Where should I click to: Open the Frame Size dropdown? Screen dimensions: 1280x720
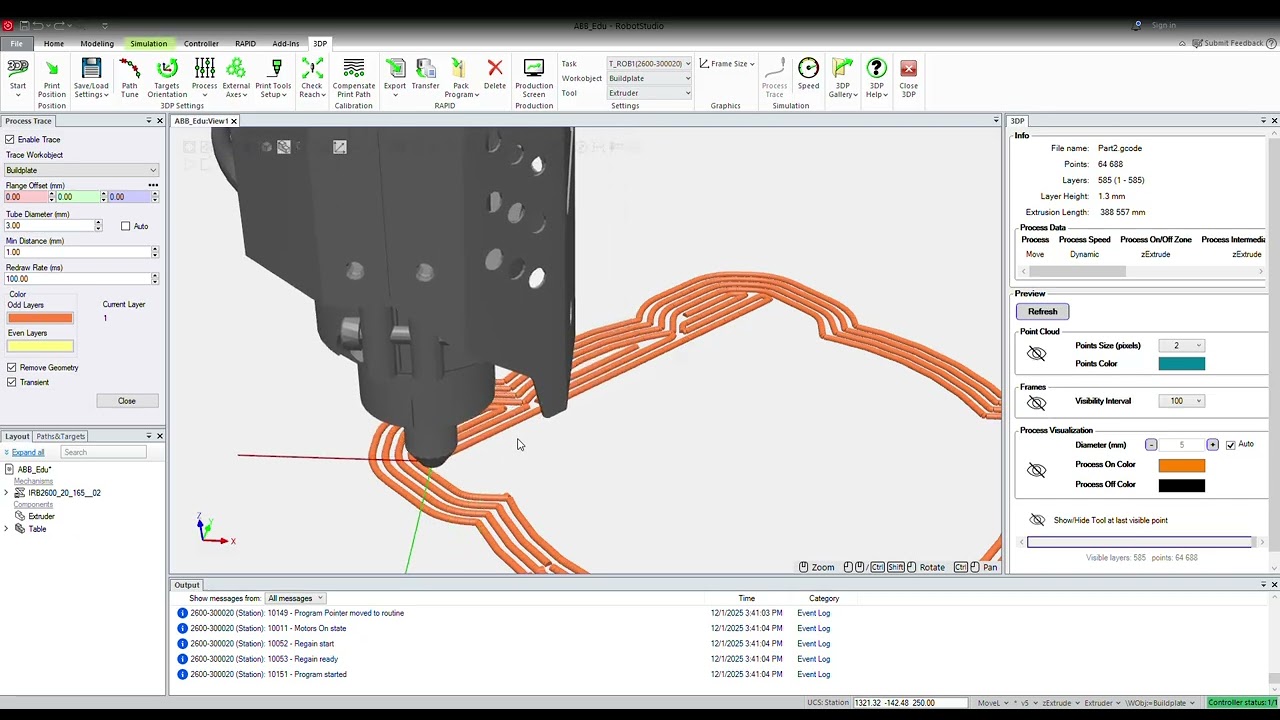point(727,63)
